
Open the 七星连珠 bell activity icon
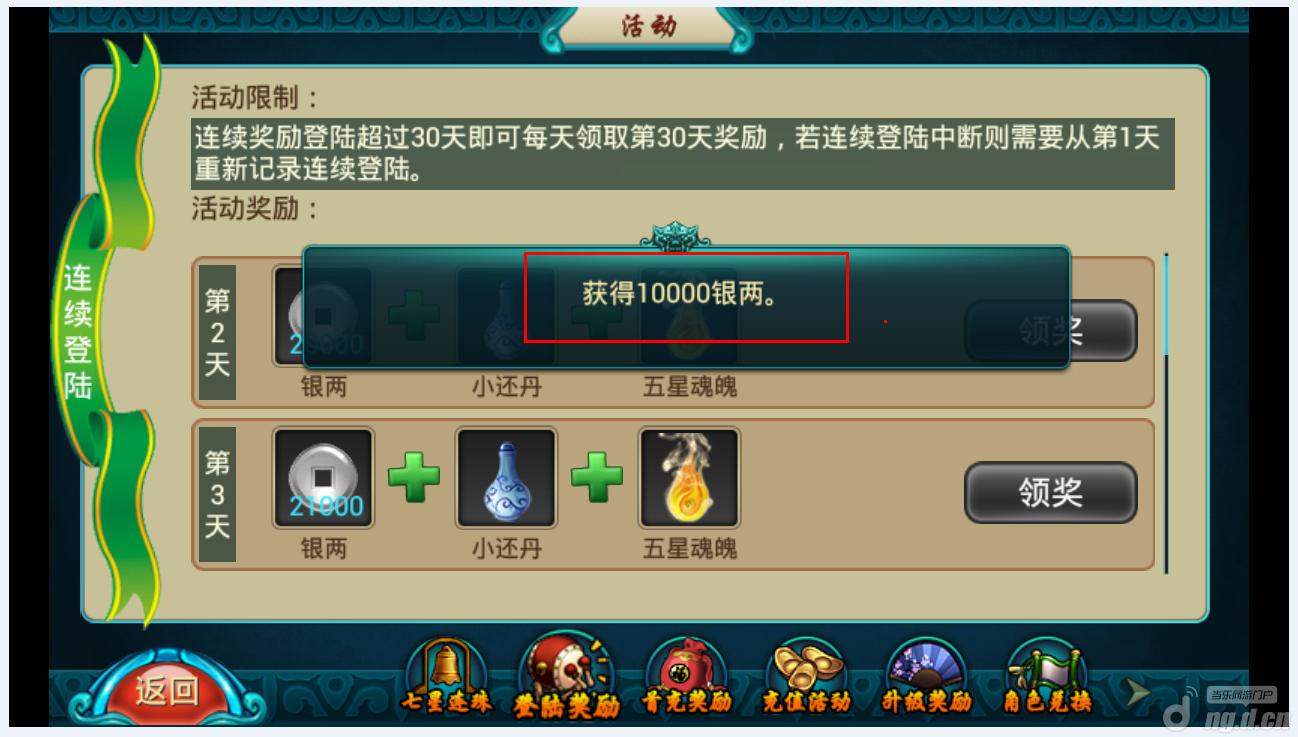[x=447, y=677]
